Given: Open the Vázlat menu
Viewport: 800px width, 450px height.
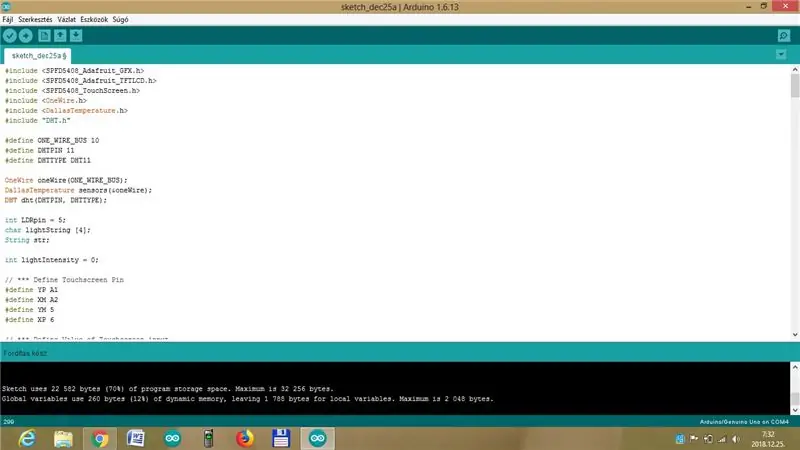Looking at the screenshot, I should (x=66, y=19).
